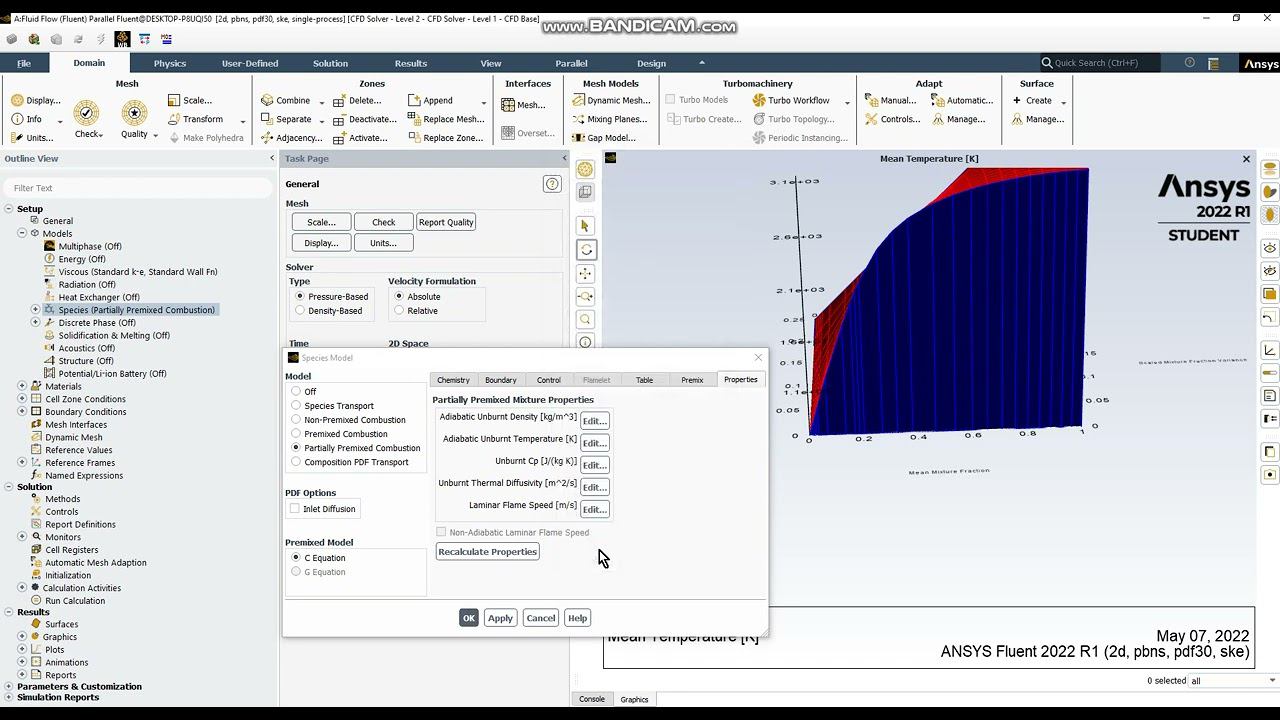
Task: Open the Combine zones dropdown arrow
Action: point(321,102)
